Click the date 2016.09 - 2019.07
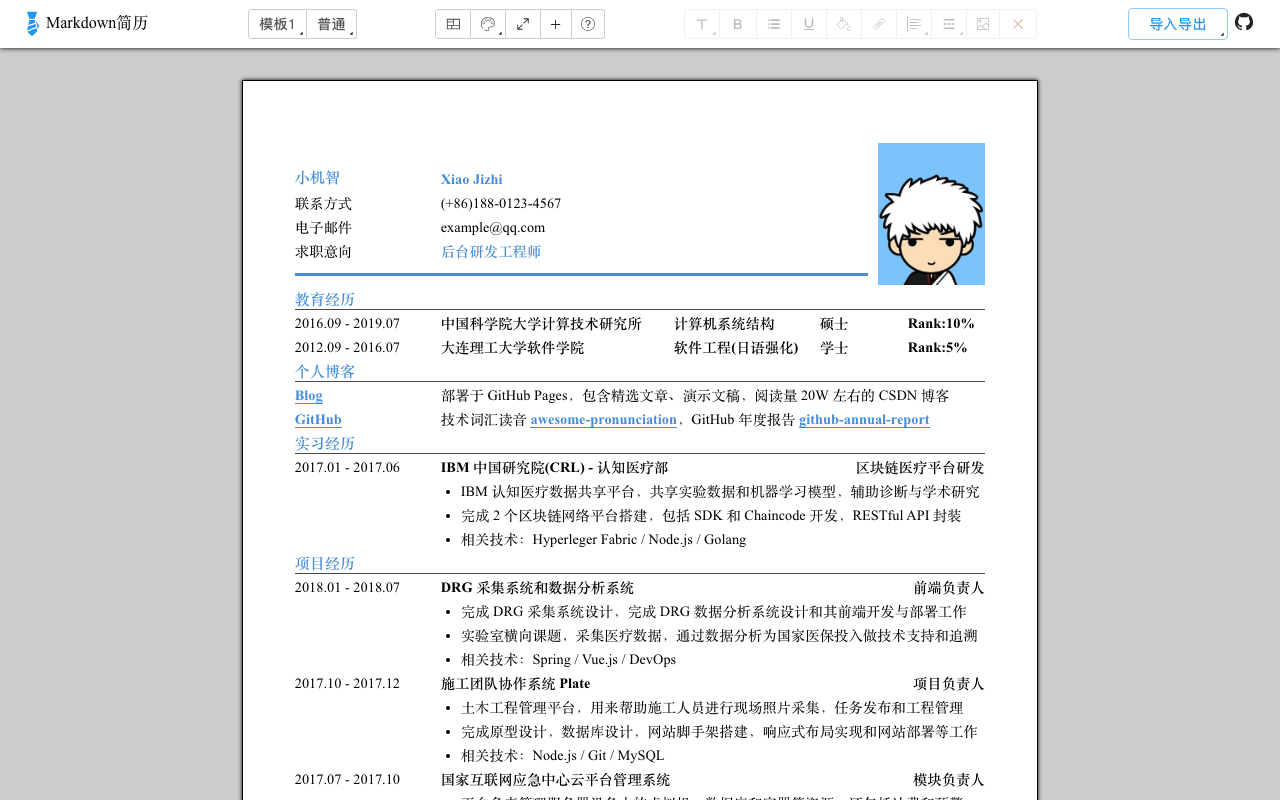 347,324
